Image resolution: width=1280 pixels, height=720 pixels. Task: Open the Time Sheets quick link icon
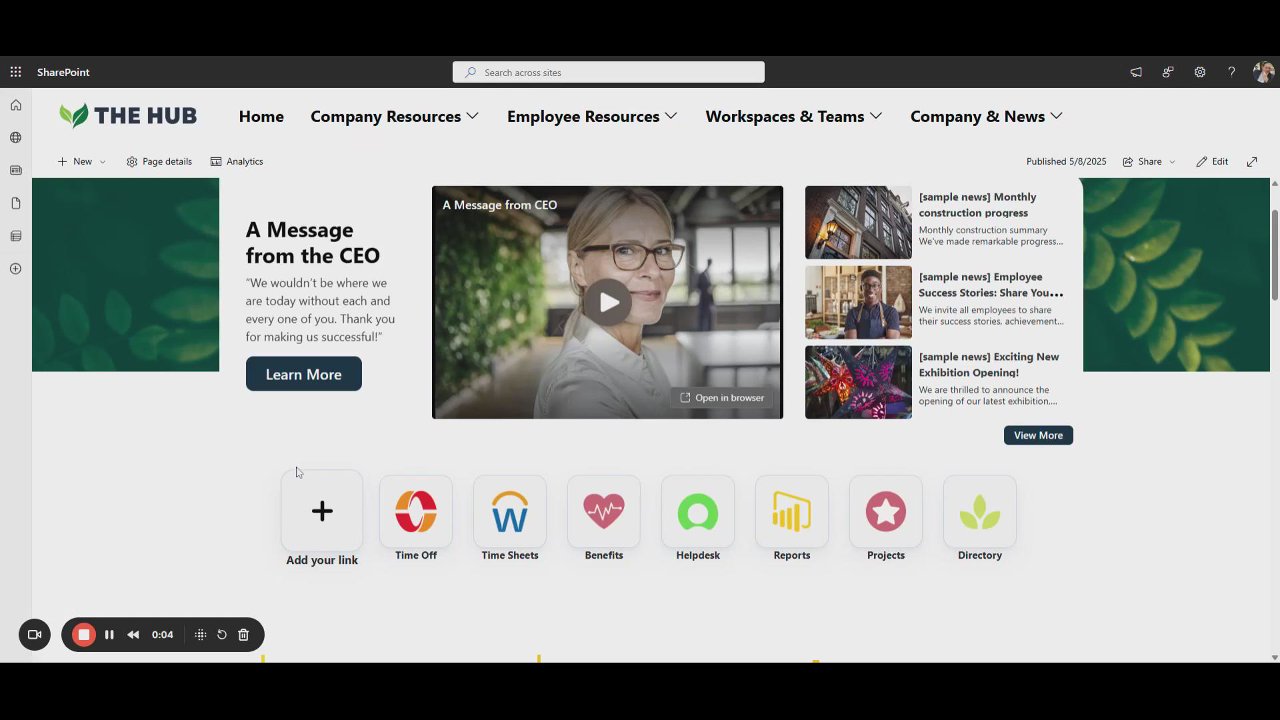click(x=510, y=511)
